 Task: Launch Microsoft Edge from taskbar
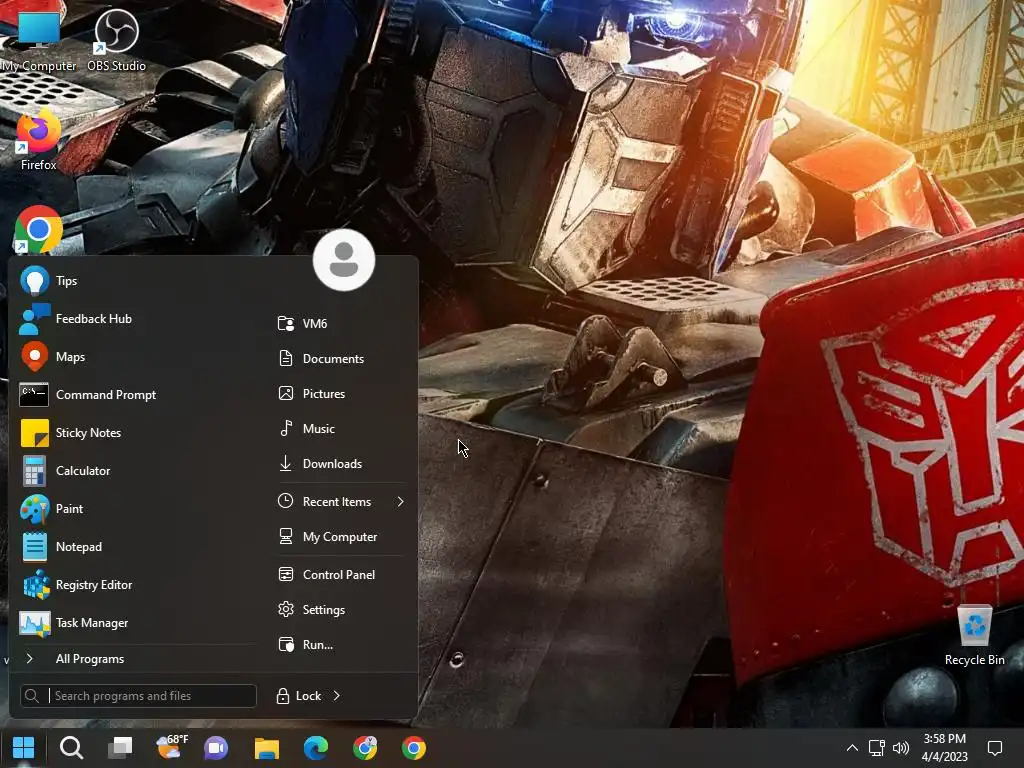(316, 748)
